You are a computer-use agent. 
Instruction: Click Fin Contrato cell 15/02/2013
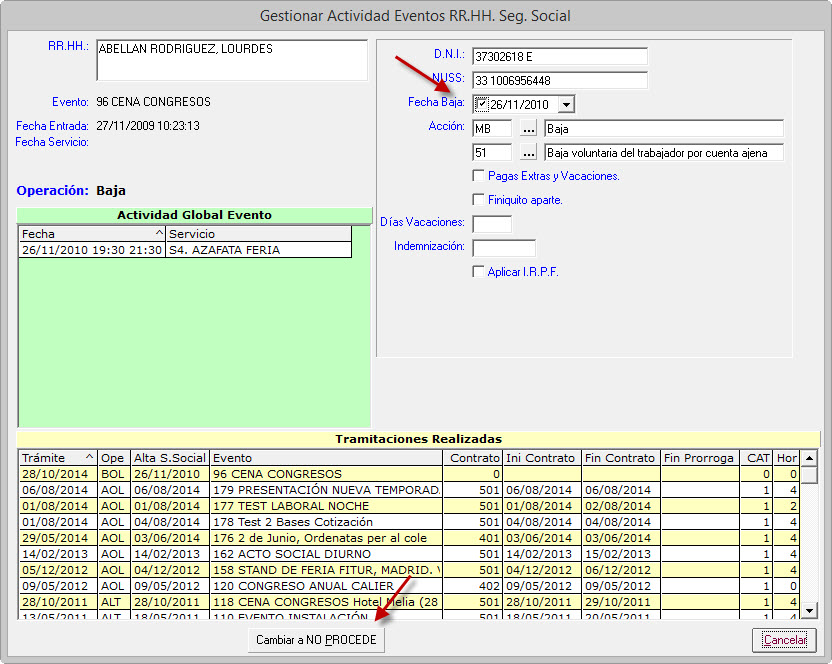pos(620,554)
